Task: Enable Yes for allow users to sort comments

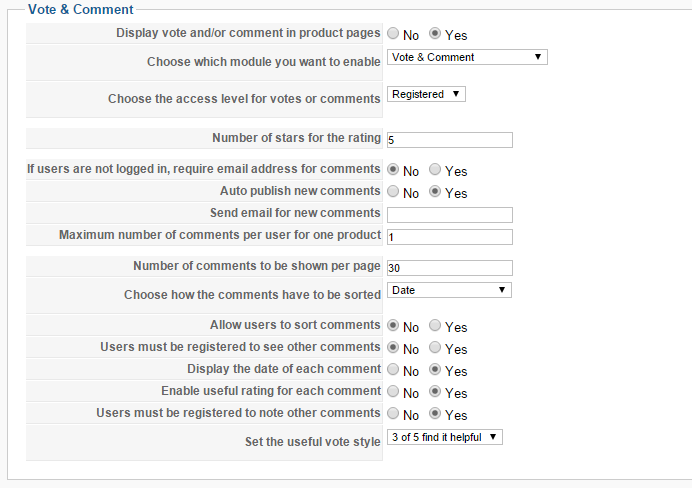Action: point(435,326)
